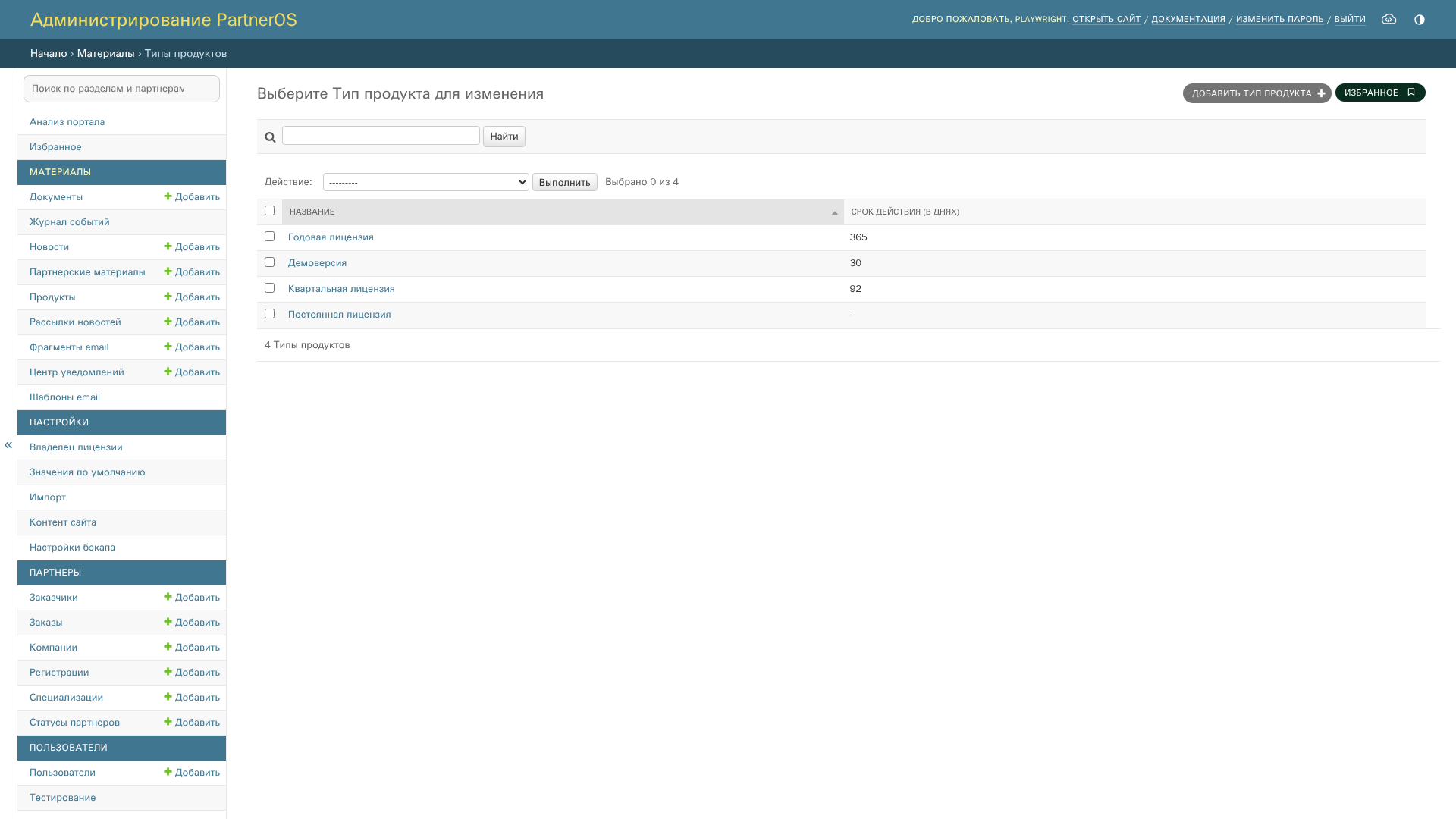Click the plus icon next to Заказчики
Image resolution: width=1456 pixels, height=819 pixels.
coord(168,597)
